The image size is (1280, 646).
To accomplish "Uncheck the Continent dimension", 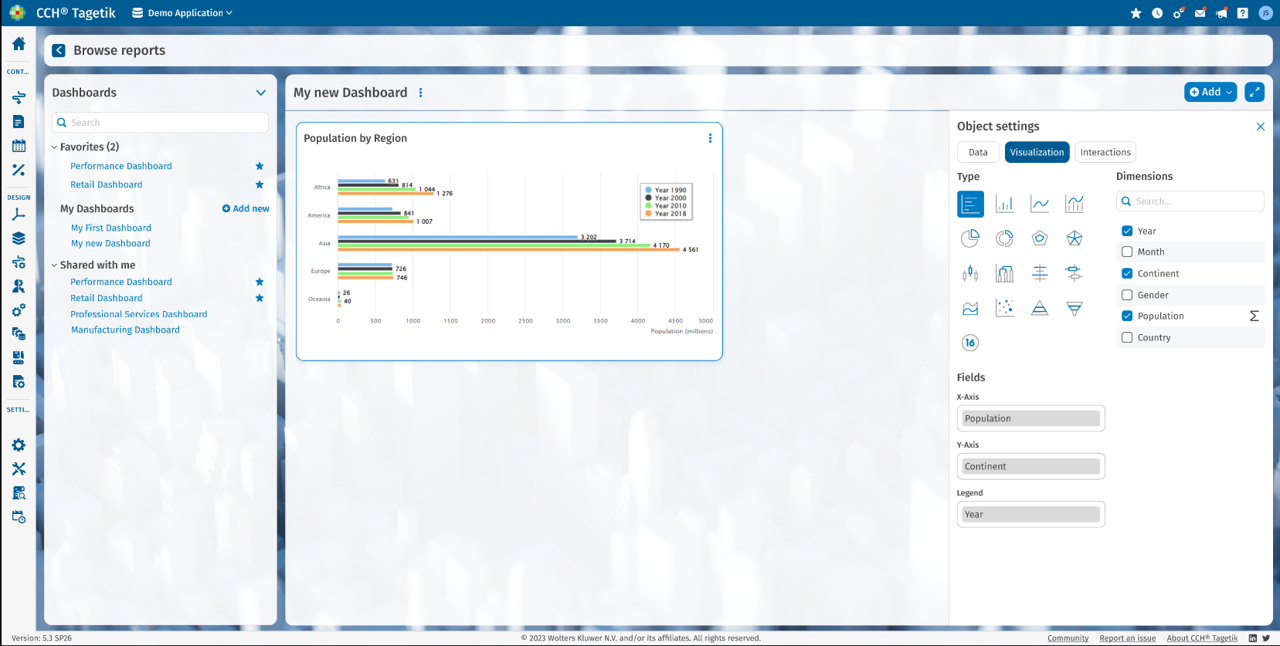I will (x=1127, y=273).
